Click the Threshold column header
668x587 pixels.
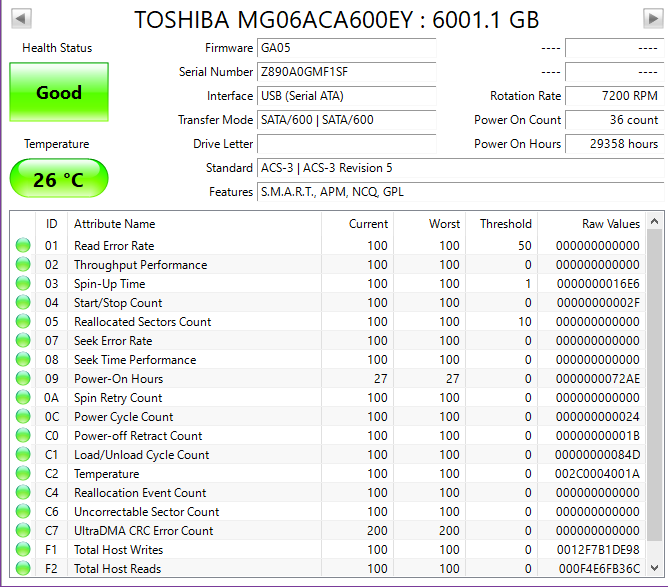pyautogui.click(x=505, y=224)
